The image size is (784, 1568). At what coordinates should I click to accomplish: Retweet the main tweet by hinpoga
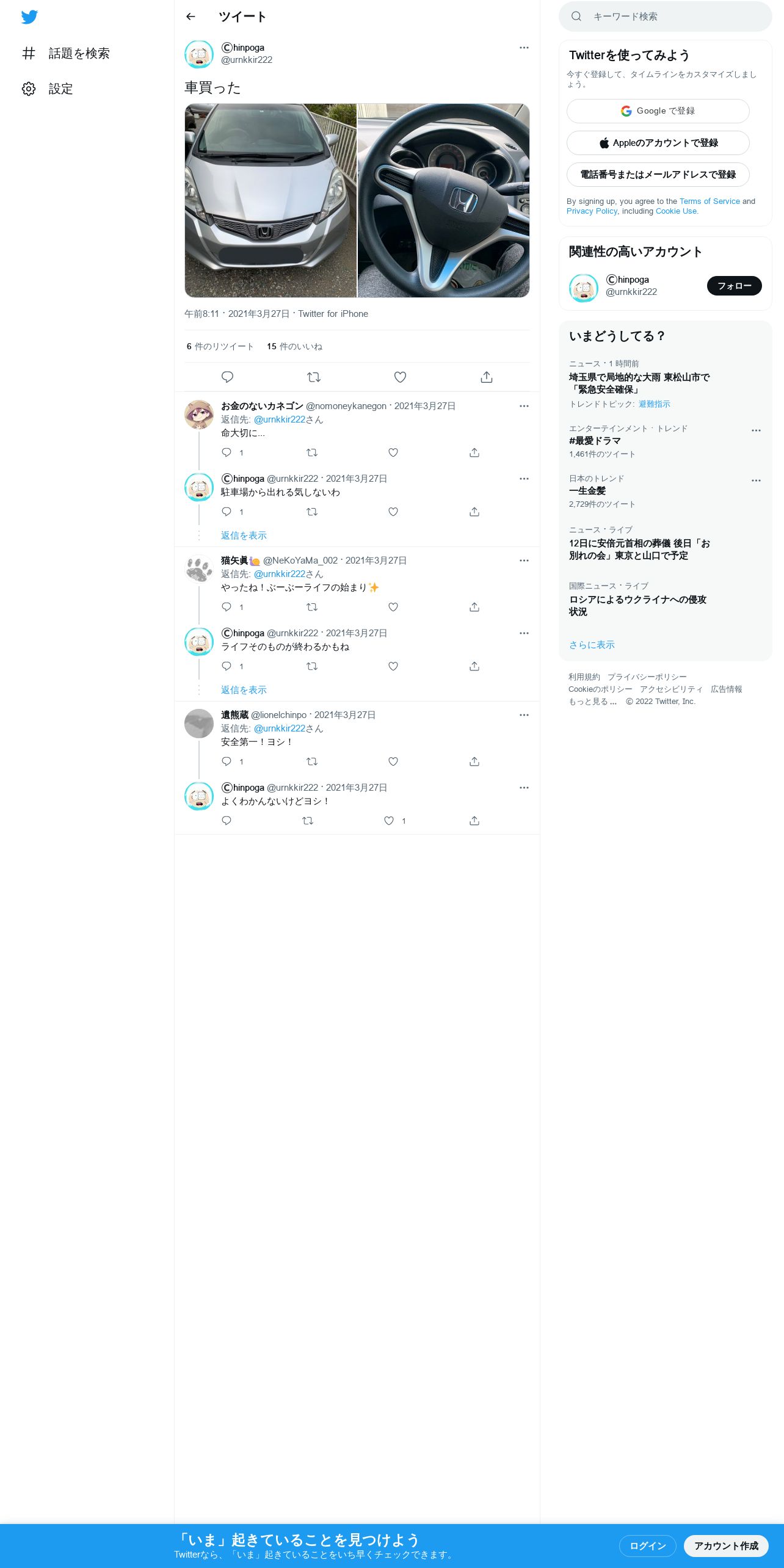click(x=314, y=377)
